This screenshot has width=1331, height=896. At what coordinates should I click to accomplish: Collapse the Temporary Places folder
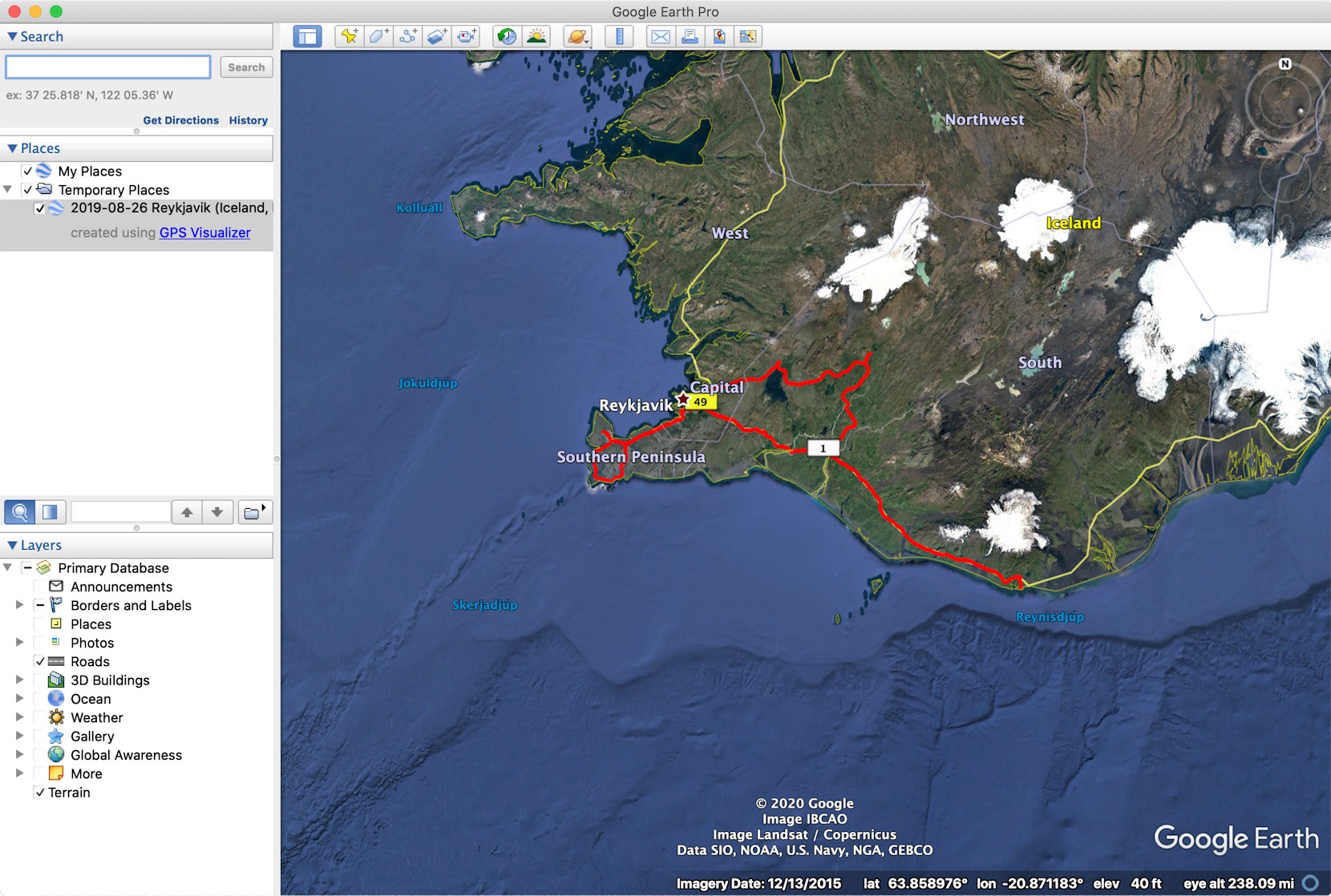[8, 190]
